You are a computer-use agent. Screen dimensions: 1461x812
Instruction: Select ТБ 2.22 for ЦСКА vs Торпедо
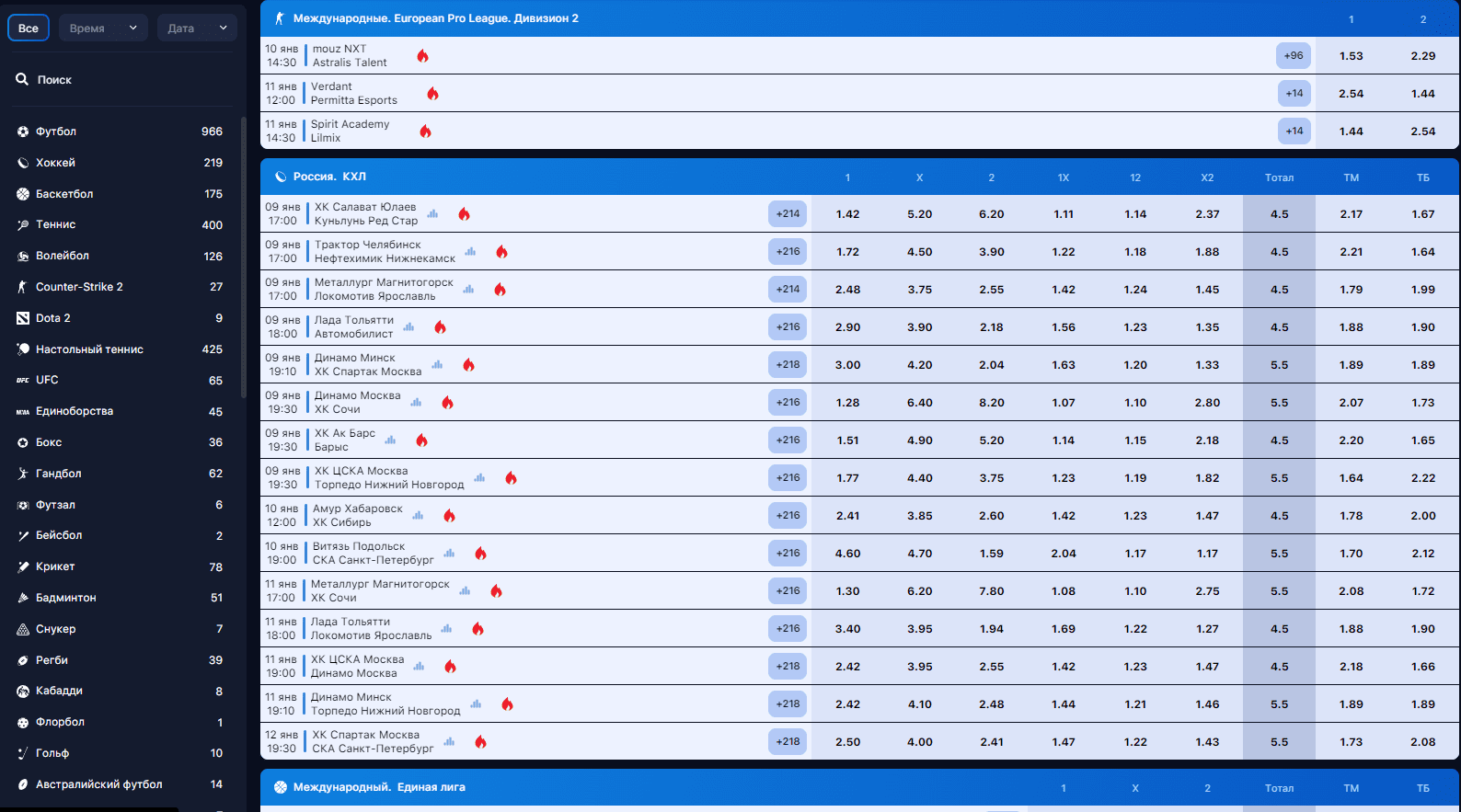pos(1422,478)
